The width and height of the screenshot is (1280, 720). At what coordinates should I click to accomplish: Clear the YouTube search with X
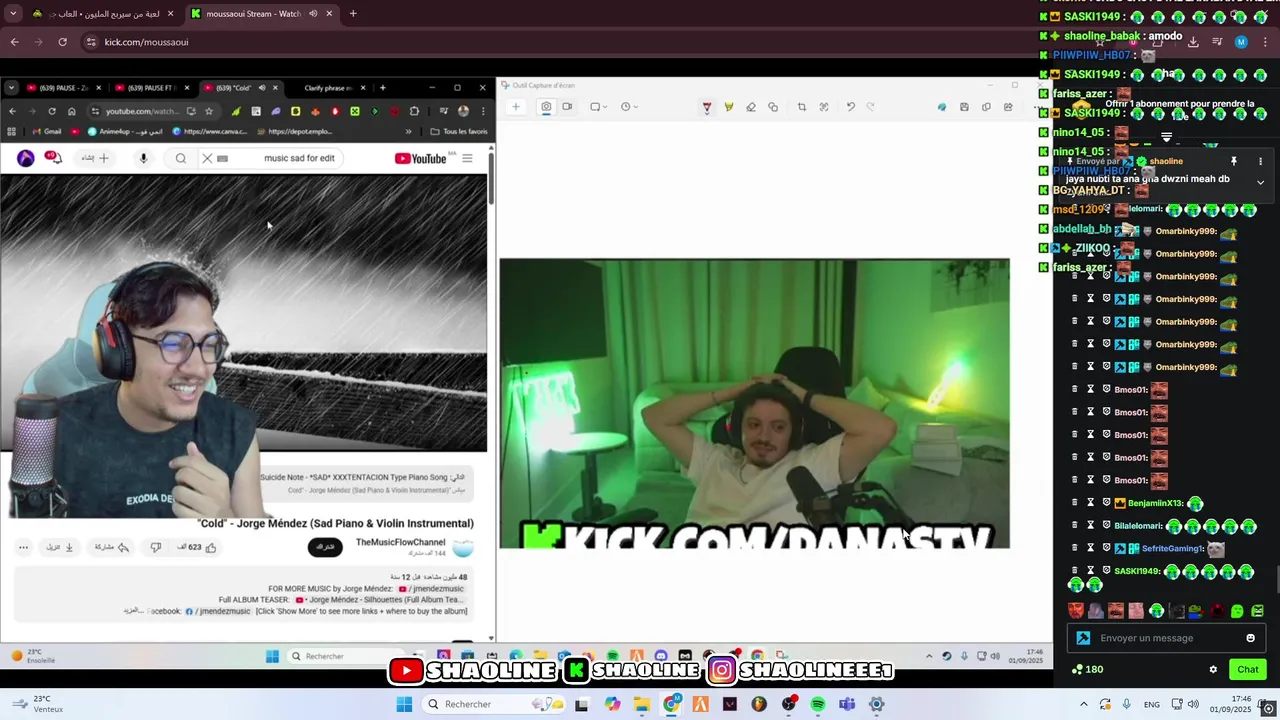tap(207, 158)
